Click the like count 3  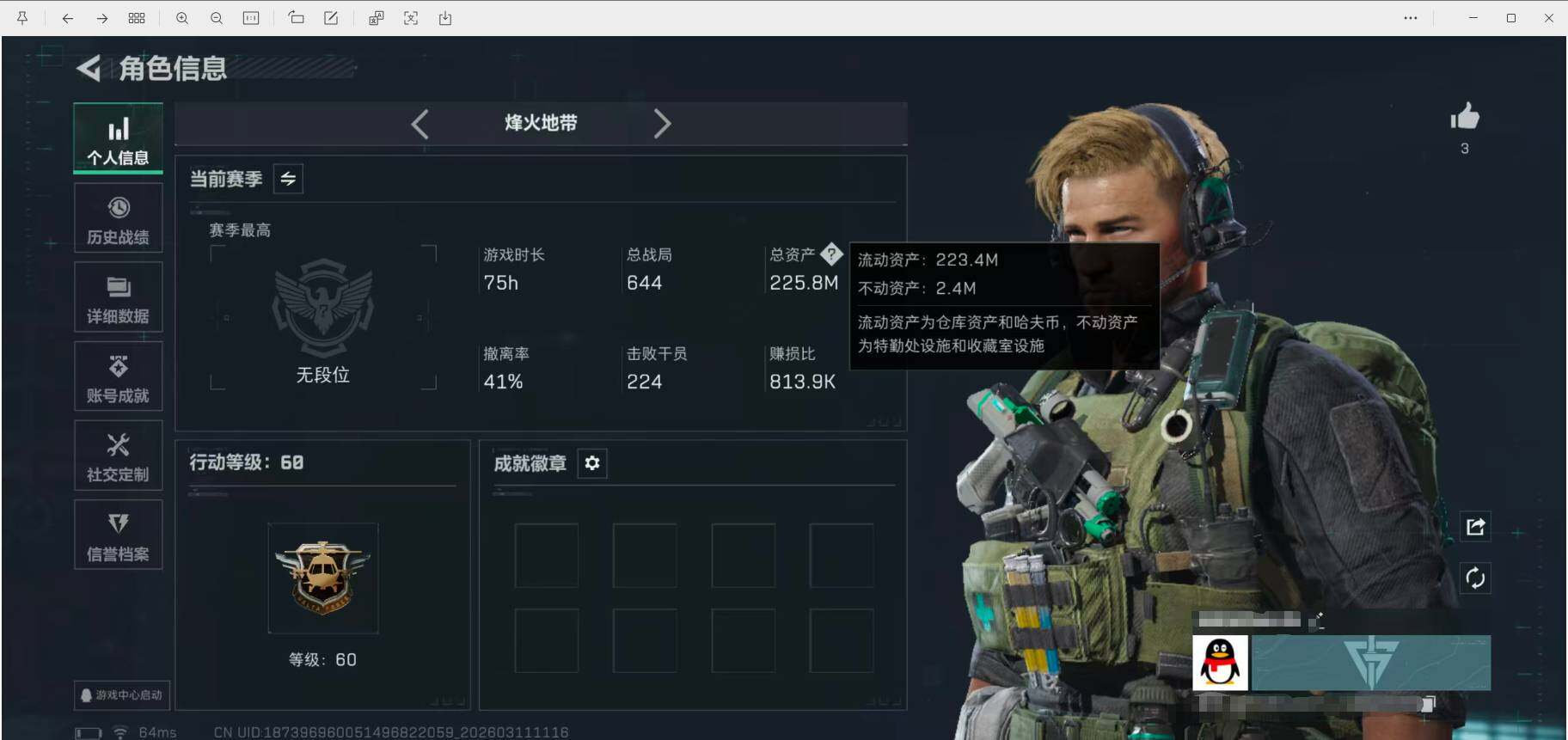[1465, 149]
